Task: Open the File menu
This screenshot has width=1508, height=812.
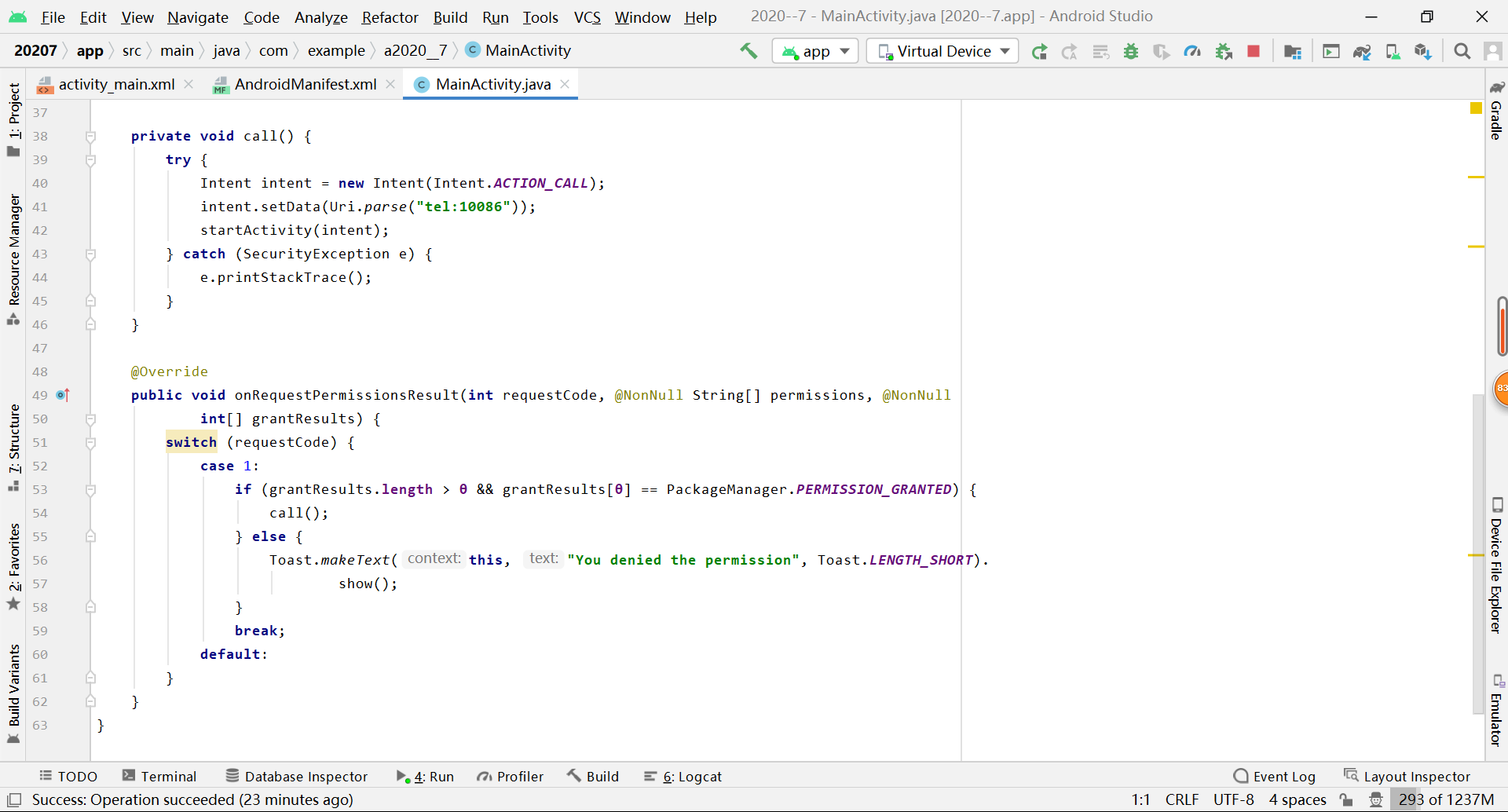Action: 53,17
